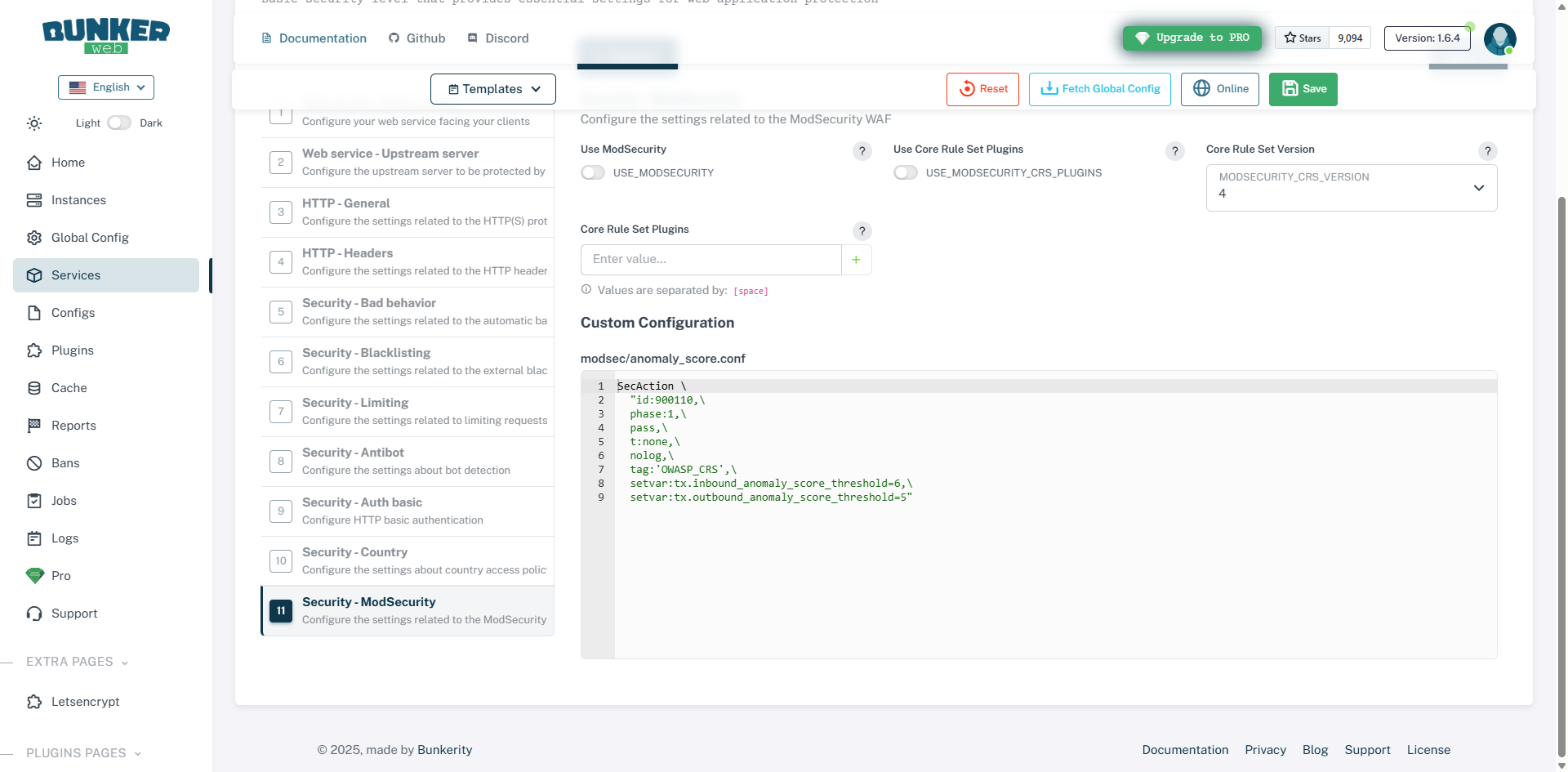Open the Cache database icon
The height and width of the screenshot is (772, 1568).
click(34, 388)
